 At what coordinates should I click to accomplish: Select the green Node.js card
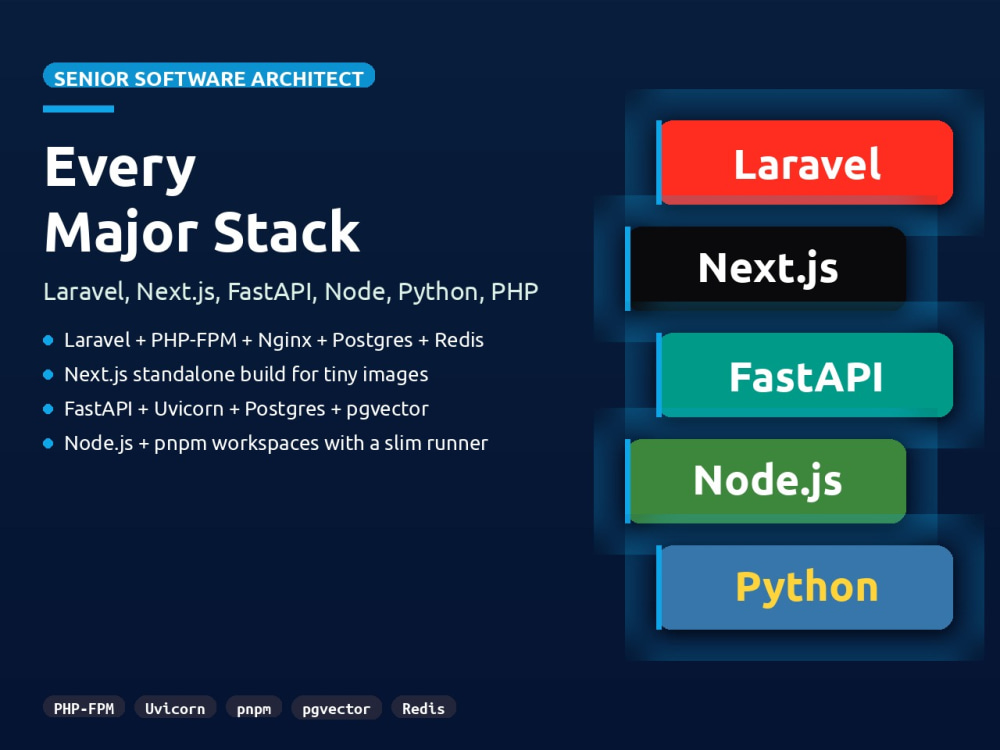tap(766, 481)
